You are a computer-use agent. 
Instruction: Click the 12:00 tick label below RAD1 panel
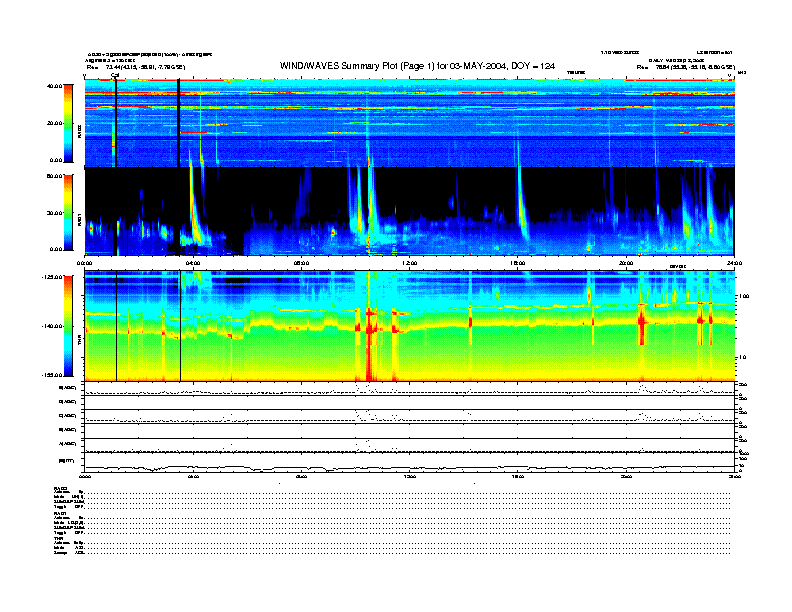point(409,262)
